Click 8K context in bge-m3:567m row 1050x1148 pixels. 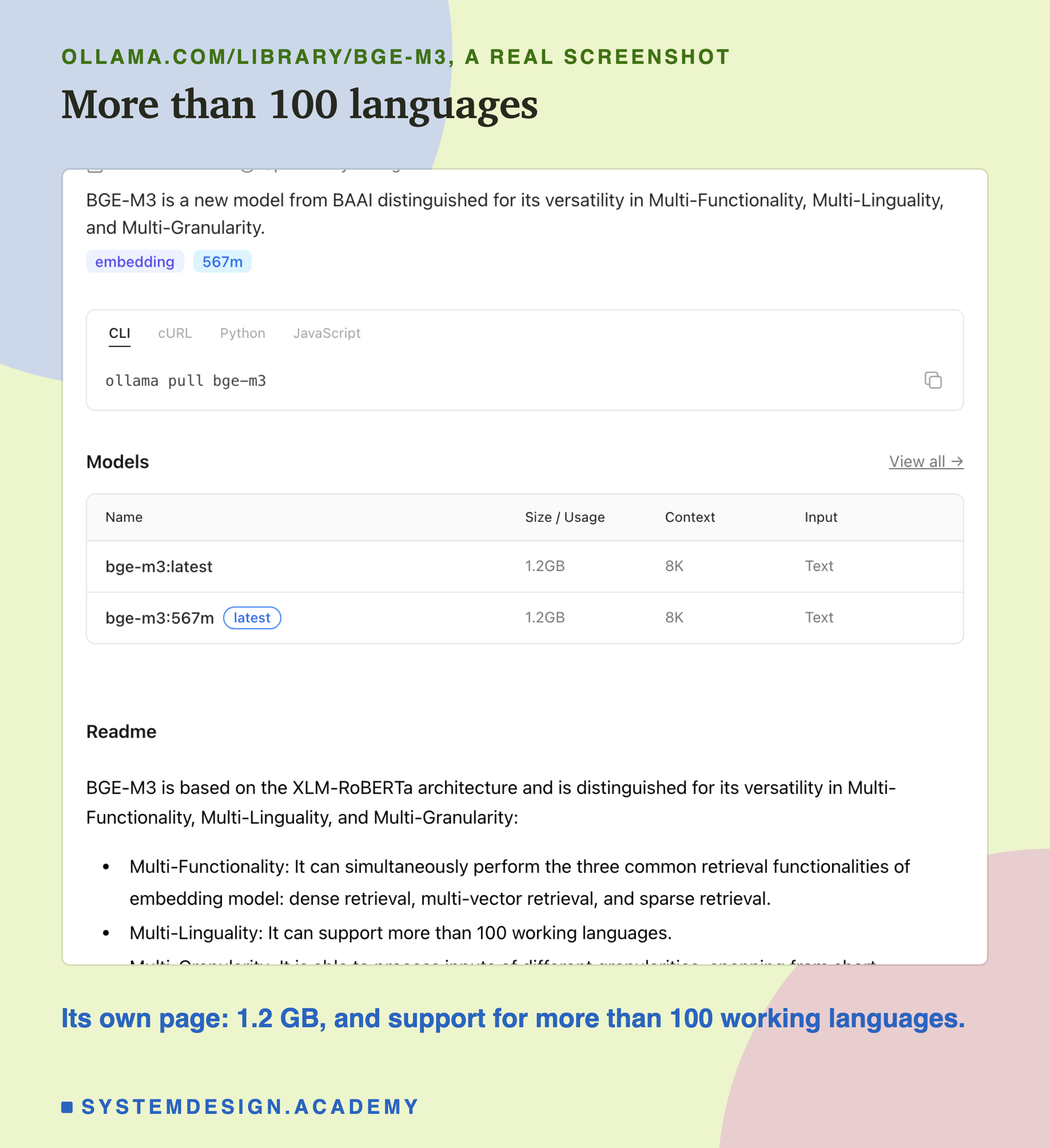[674, 617]
